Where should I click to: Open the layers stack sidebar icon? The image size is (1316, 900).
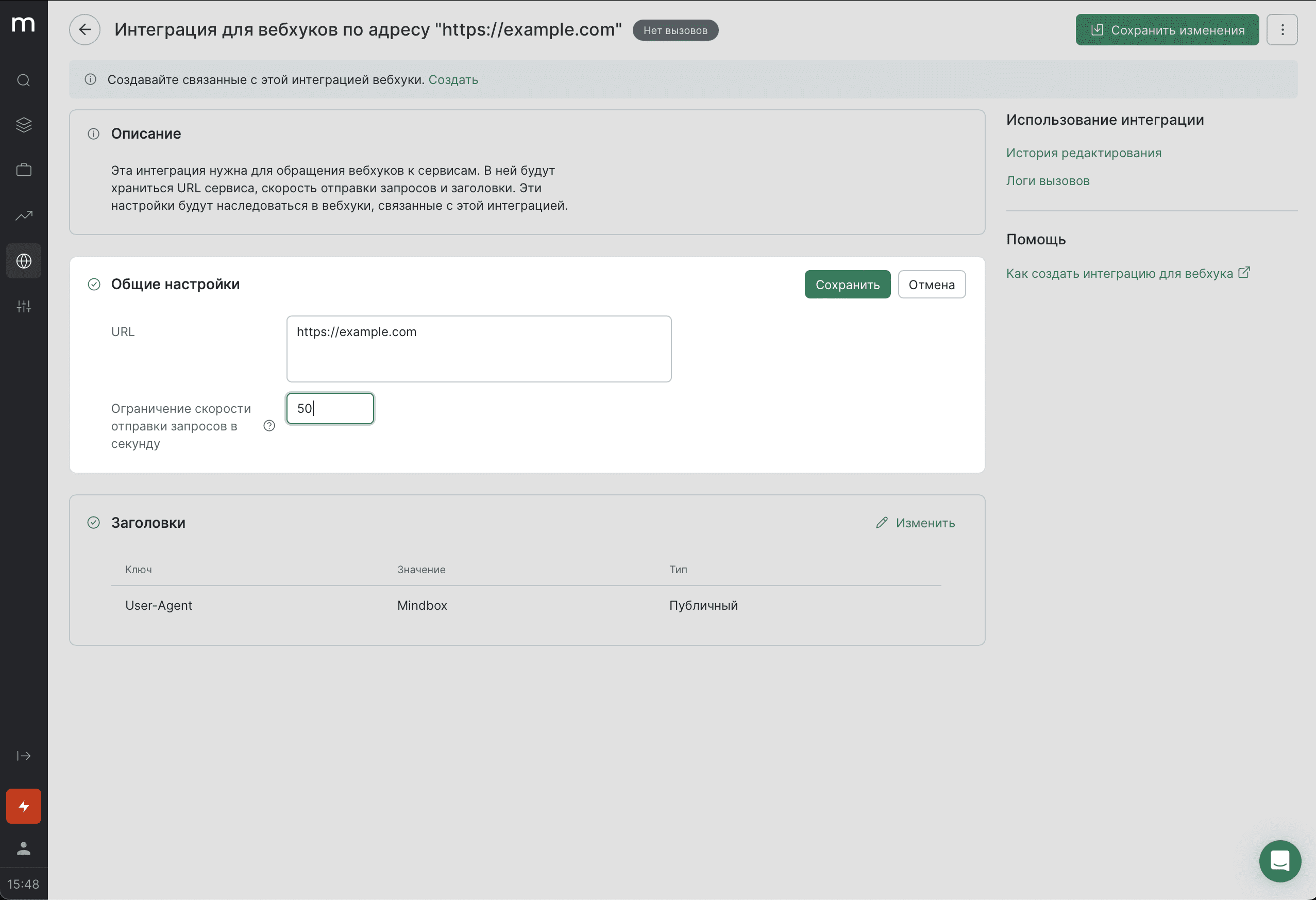click(23, 125)
